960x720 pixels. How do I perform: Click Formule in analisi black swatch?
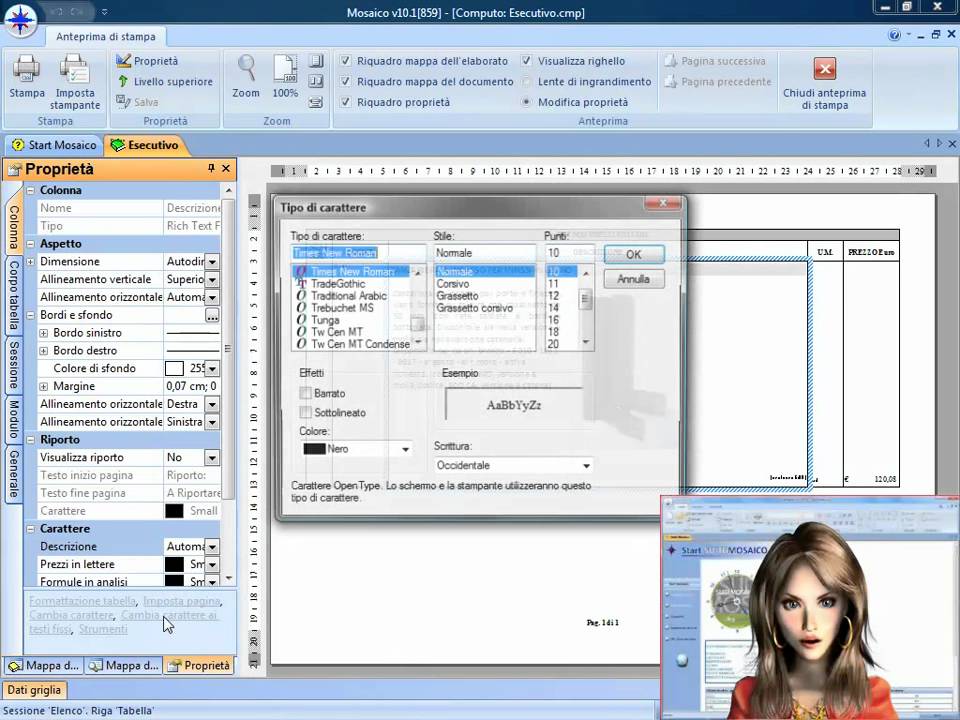click(x=174, y=581)
